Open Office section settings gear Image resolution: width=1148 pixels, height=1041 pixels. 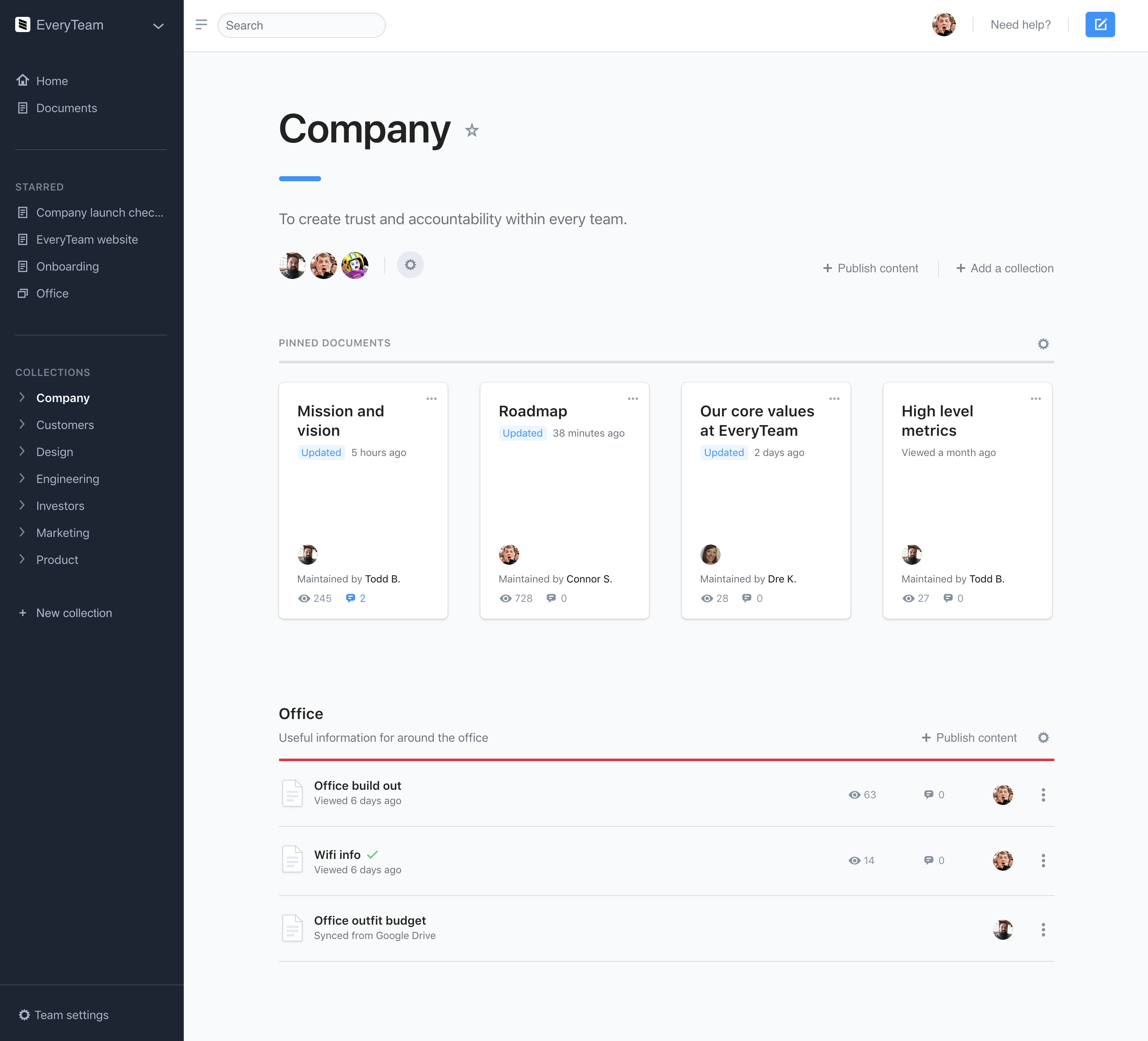[1043, 738]
